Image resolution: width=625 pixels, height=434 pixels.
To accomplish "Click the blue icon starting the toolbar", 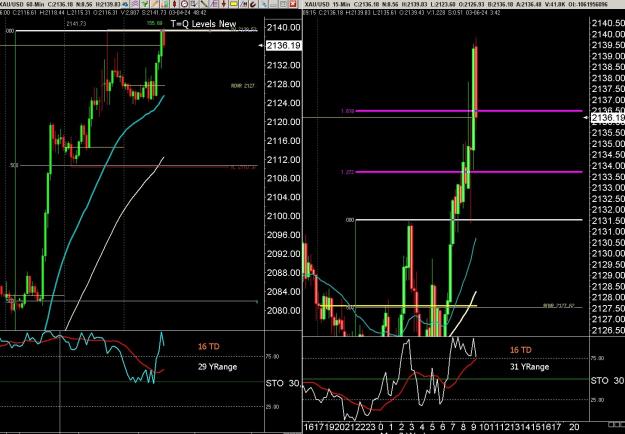I will point(125,4).
